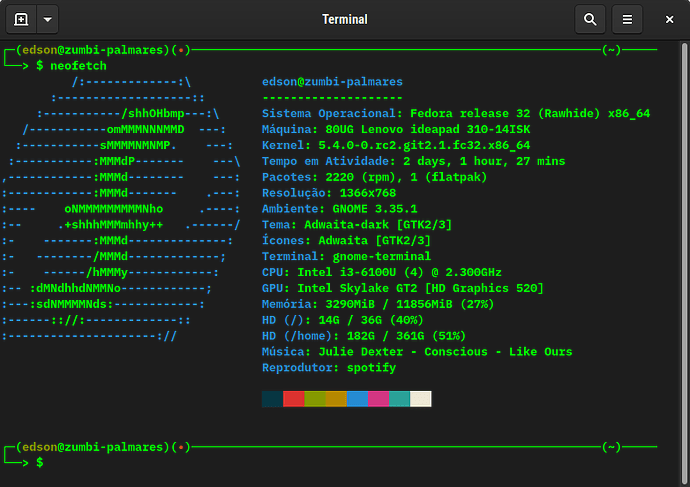This screenshot has width=690, height=487.
Task: Click the Tempo em Atividade line
Action: point(413,161)
